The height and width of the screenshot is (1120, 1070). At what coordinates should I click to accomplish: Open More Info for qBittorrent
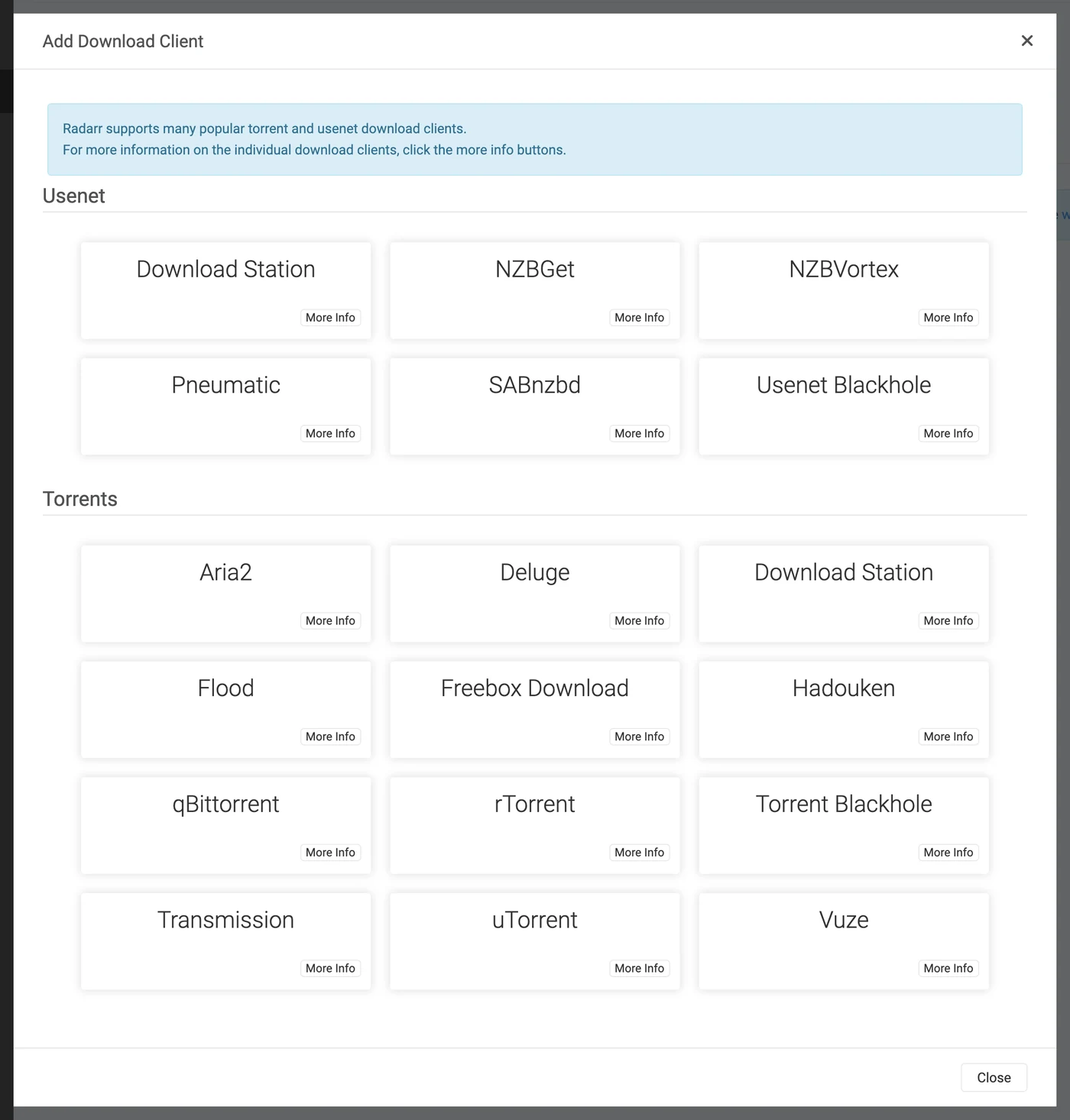click(330, 852)
